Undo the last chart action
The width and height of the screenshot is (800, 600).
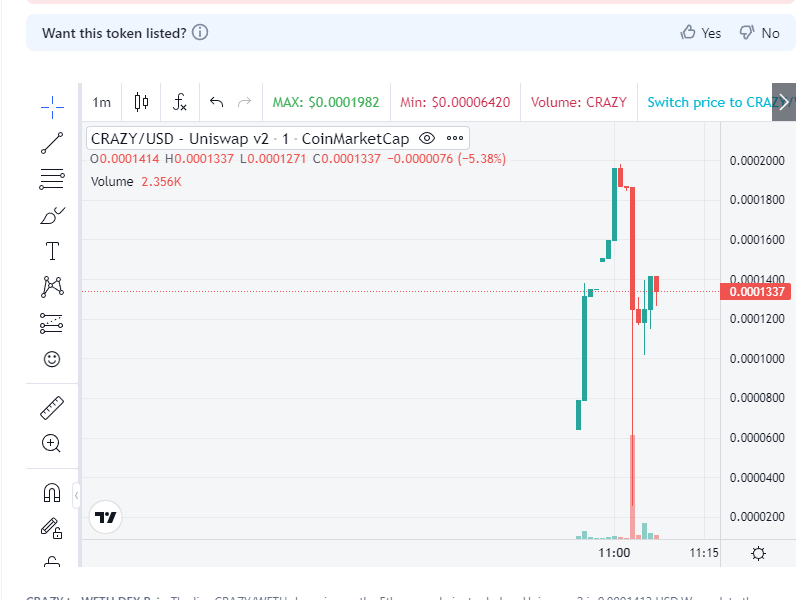tap(216, 102)
